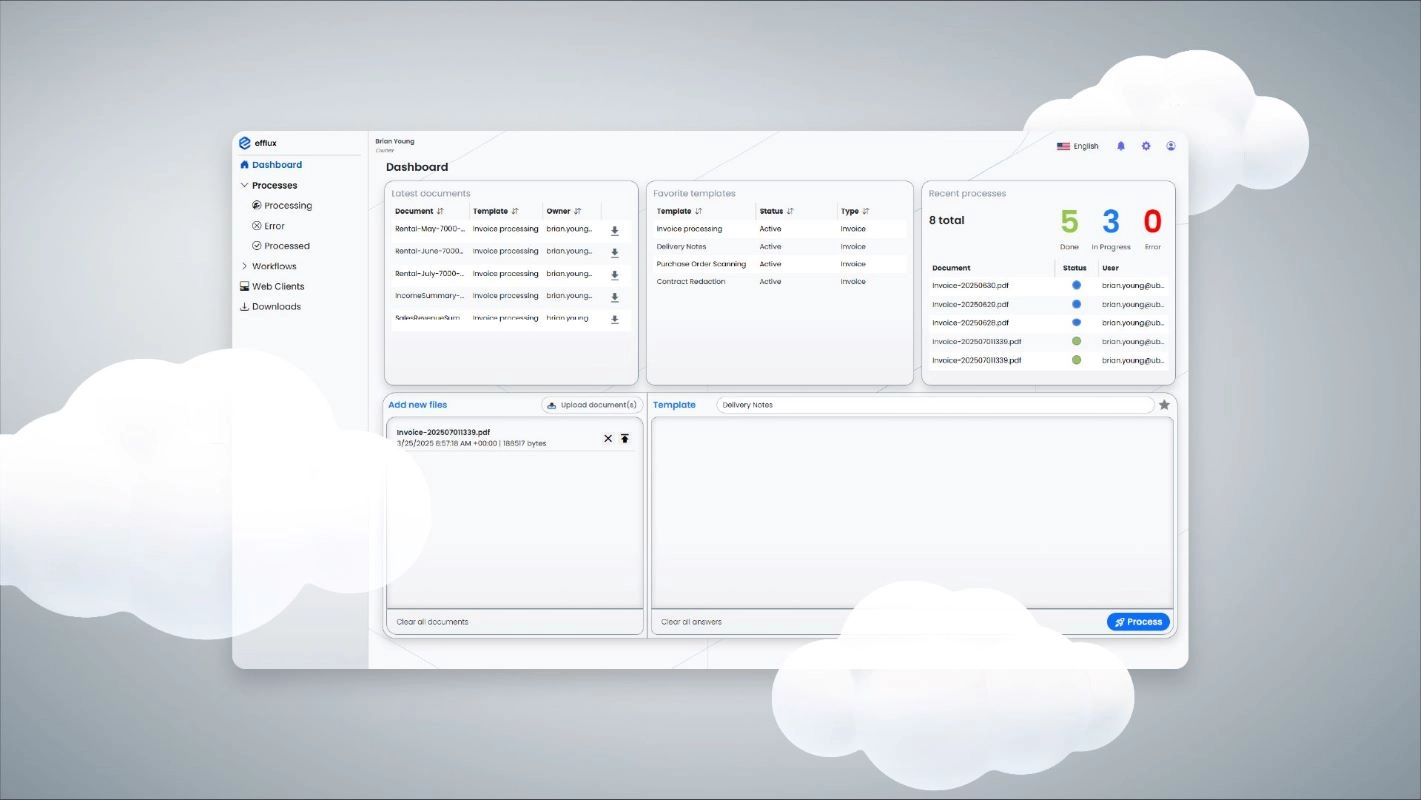The height and width of the screenshot is (800, 1421).
Task: Open the notifications bell icon
Action: 1120,145
